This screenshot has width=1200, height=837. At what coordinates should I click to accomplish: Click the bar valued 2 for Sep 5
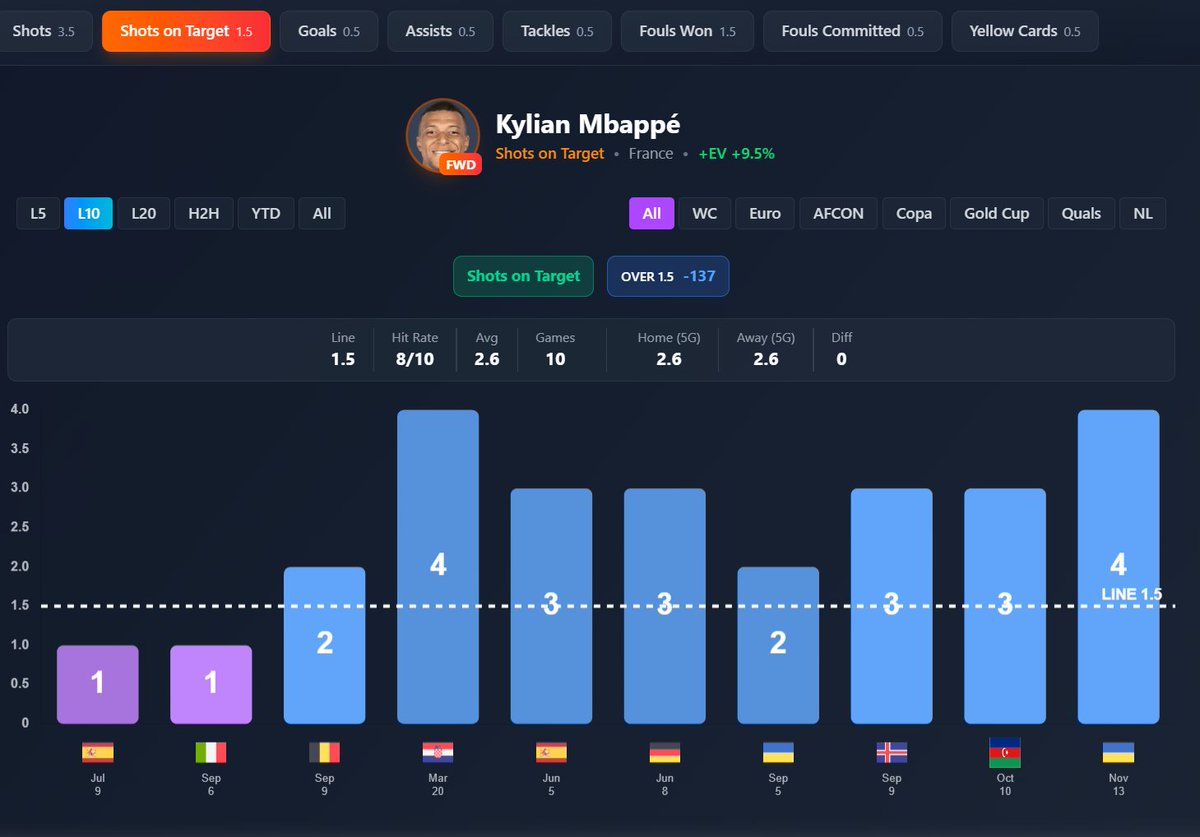pyautogui.click(x=778, y=645)
